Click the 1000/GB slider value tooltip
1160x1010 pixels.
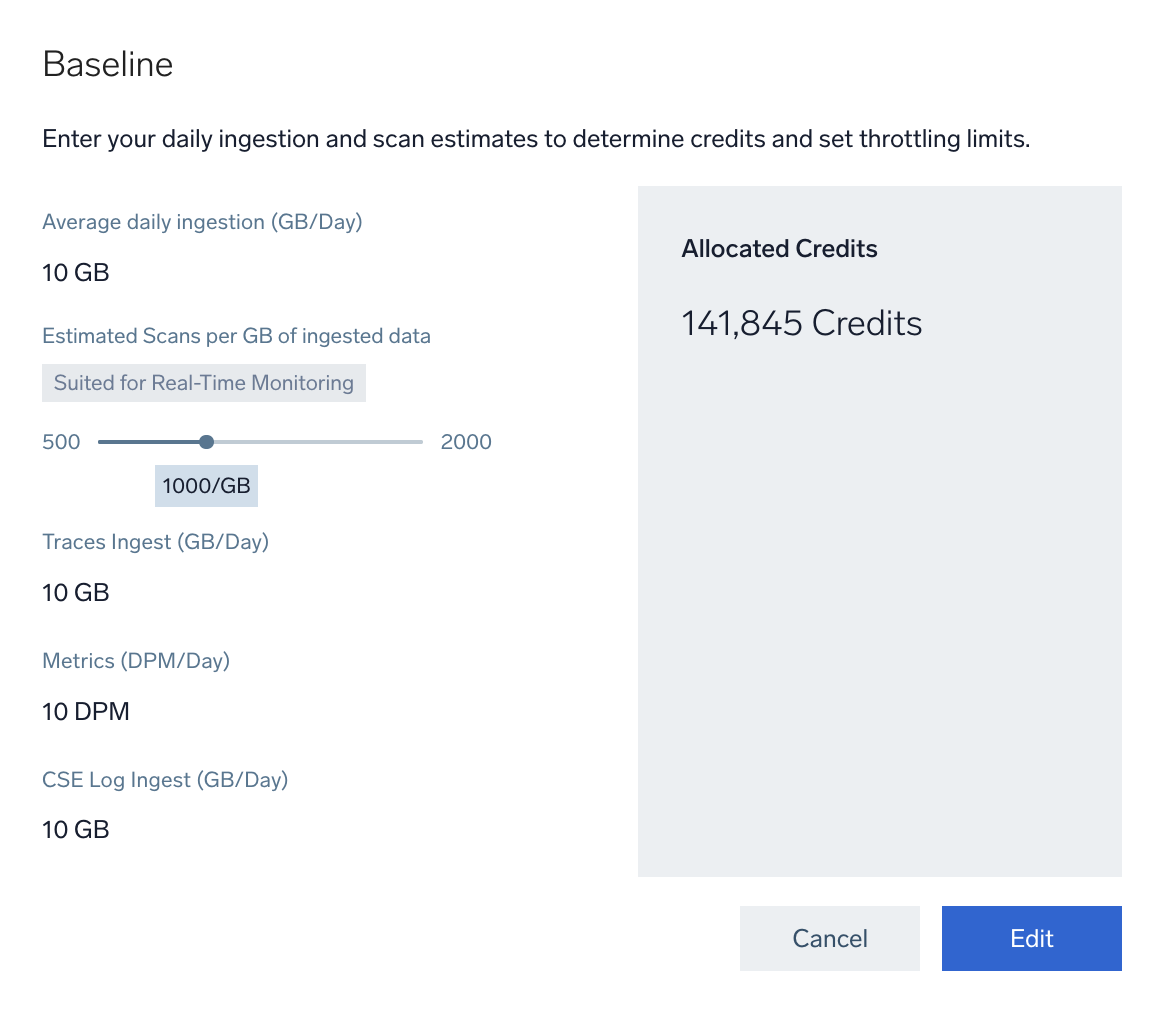206,486
